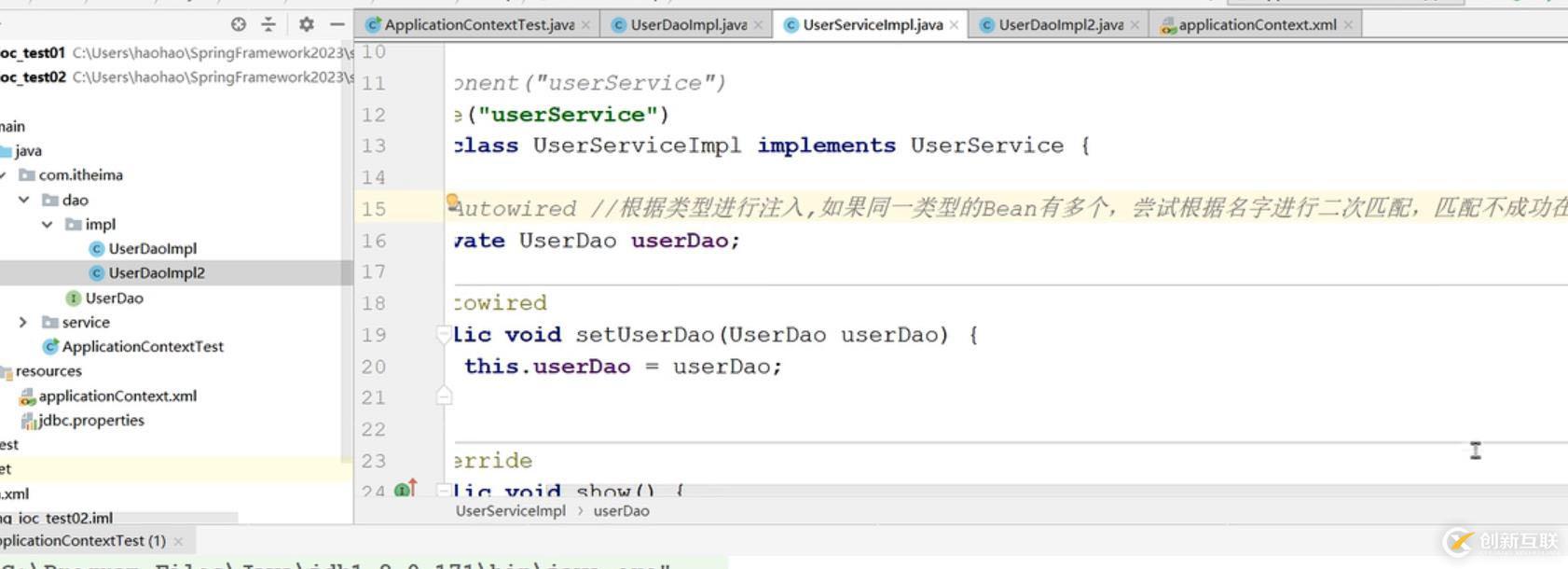Click line number 13 in the gutter
Viewport: 1568px width, 569px height.
374,146
